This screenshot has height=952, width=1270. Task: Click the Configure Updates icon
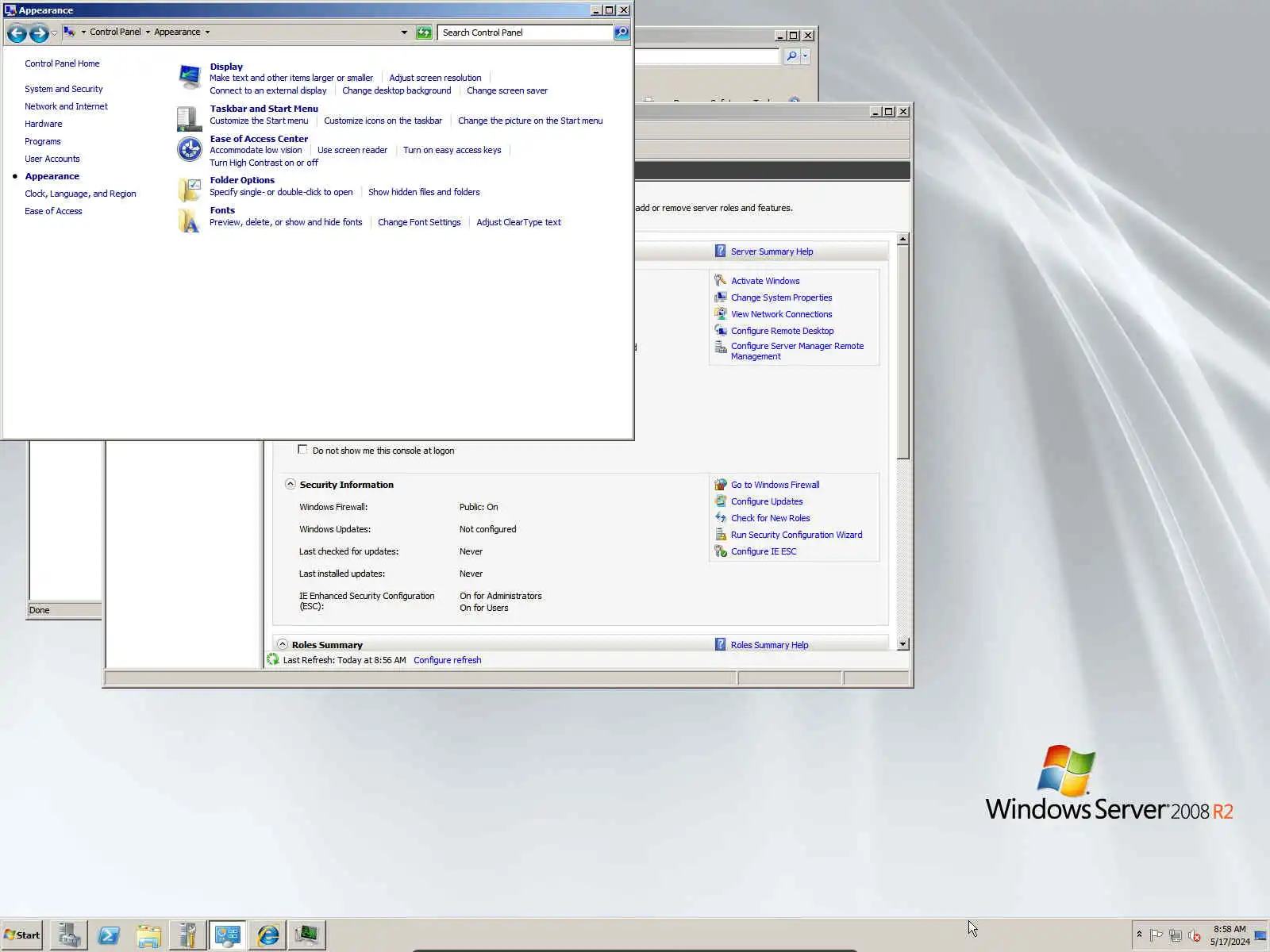click(x=720, y=501)
